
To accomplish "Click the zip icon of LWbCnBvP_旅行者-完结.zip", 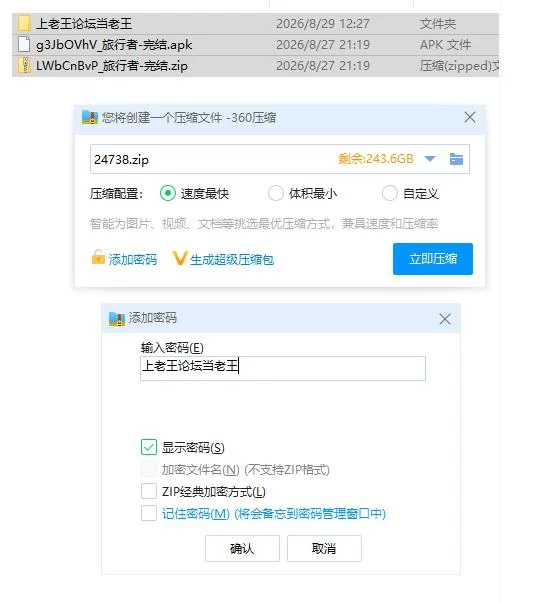I will [24, 65].
